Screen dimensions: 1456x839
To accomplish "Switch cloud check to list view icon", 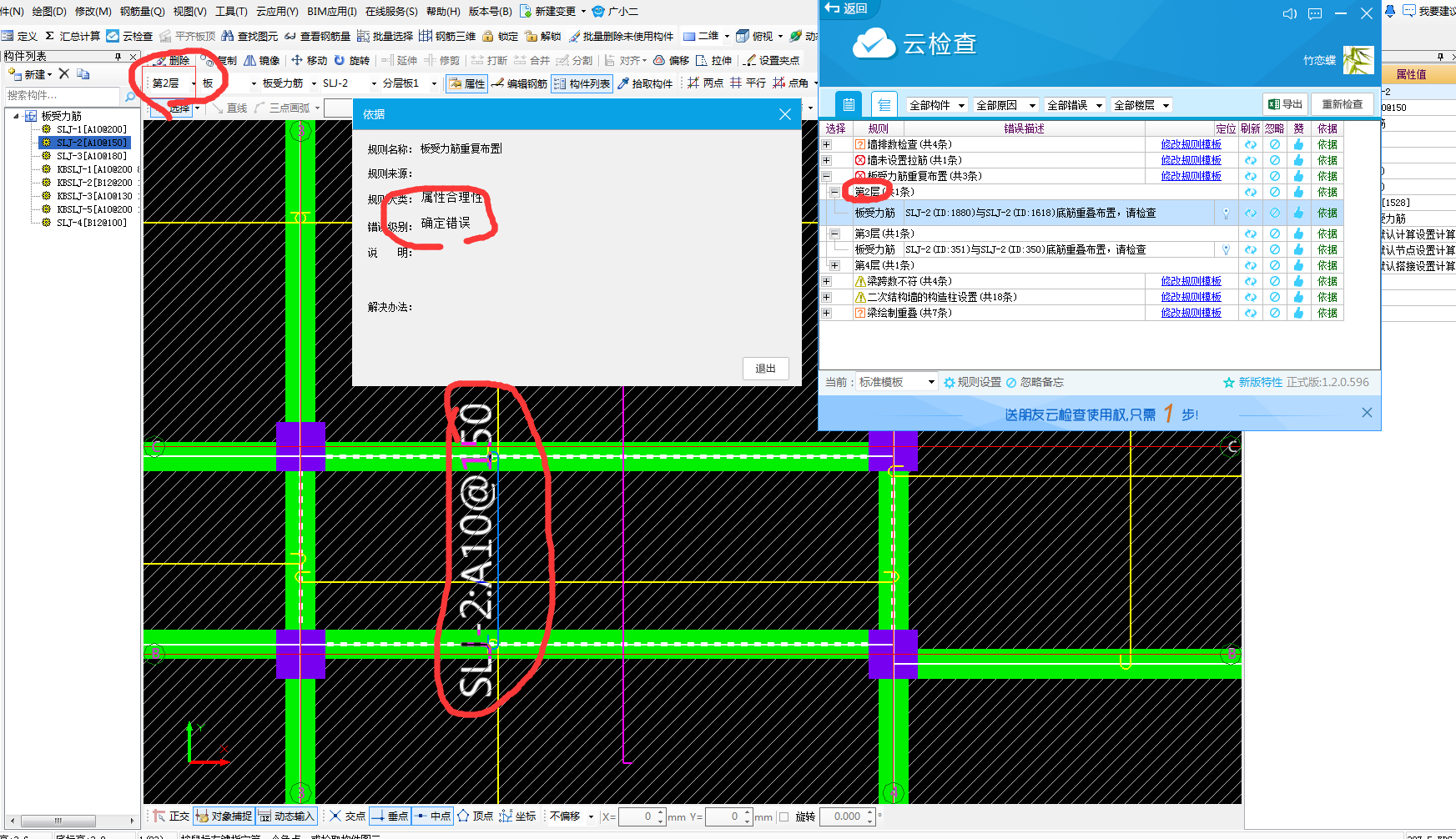I will tap(884, 104).
